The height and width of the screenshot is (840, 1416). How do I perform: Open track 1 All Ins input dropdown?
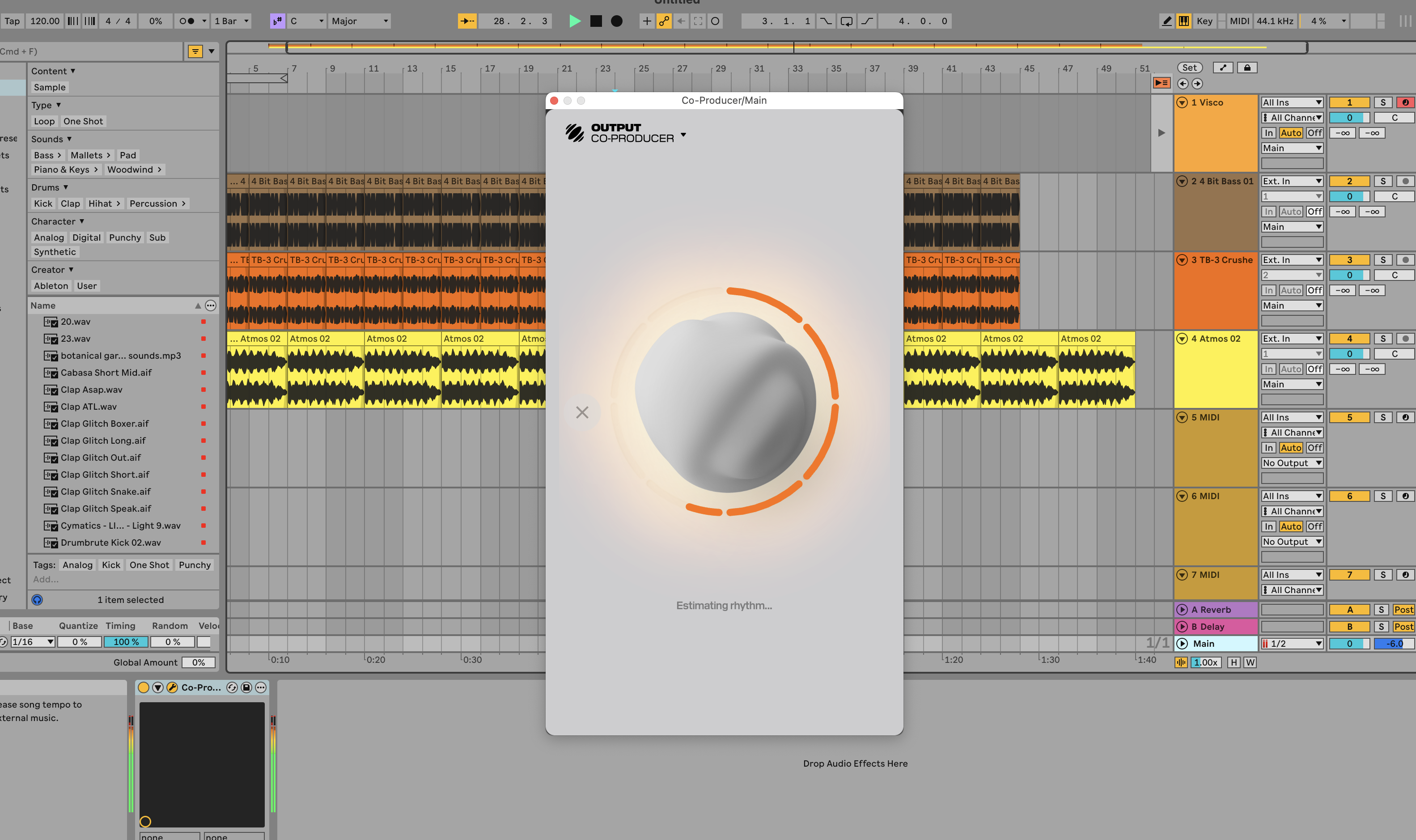[x=1292, y=102]
